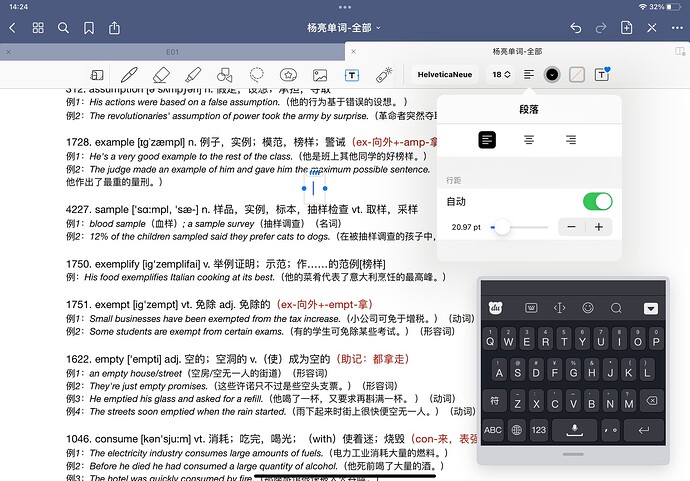
Task: Close the E01 tab
Action: coord(8,52)
